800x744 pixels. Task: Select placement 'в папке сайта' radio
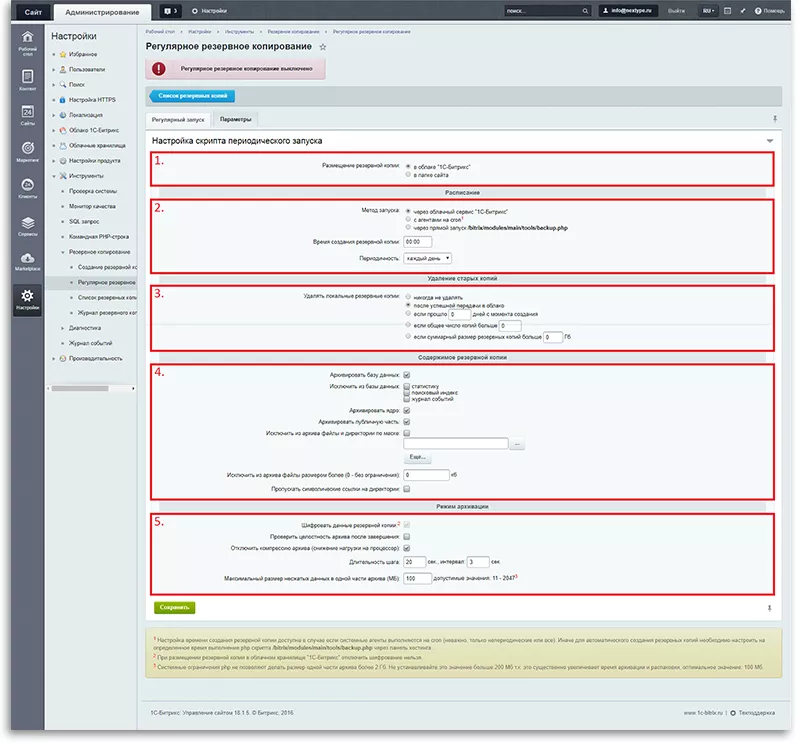pos(408,175)
